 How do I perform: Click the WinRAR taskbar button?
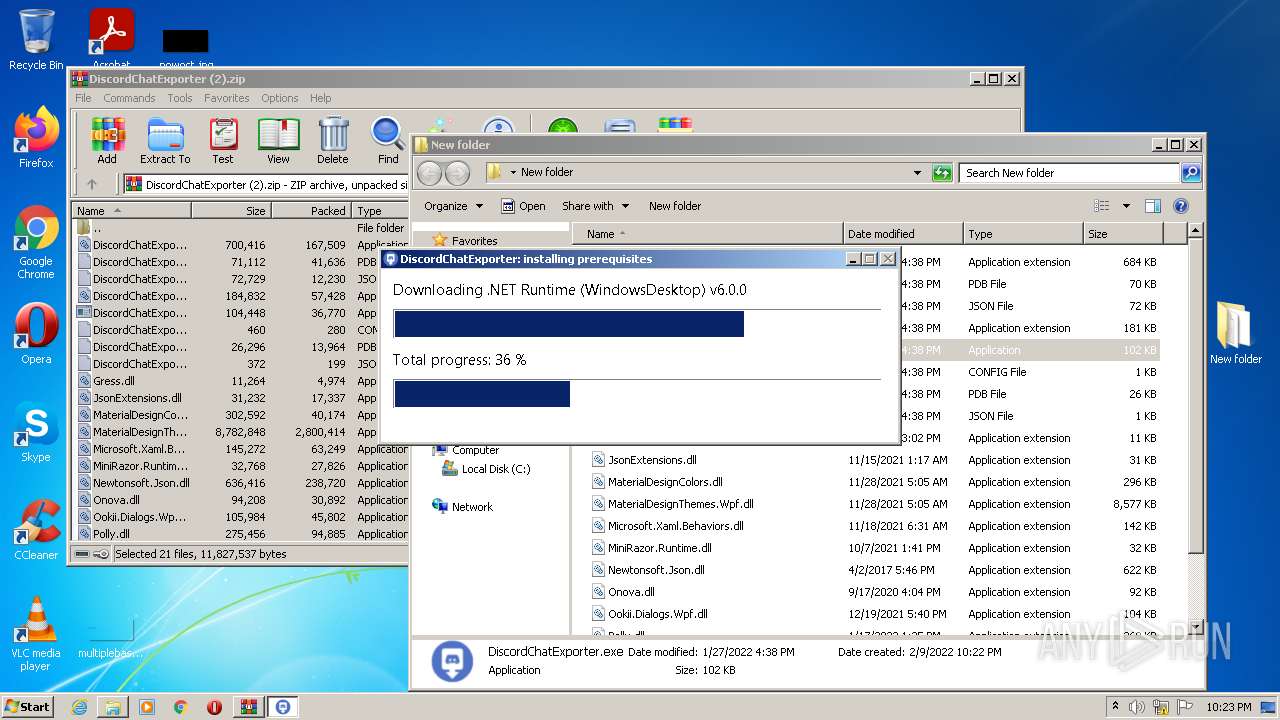click(x=248, y=707)
